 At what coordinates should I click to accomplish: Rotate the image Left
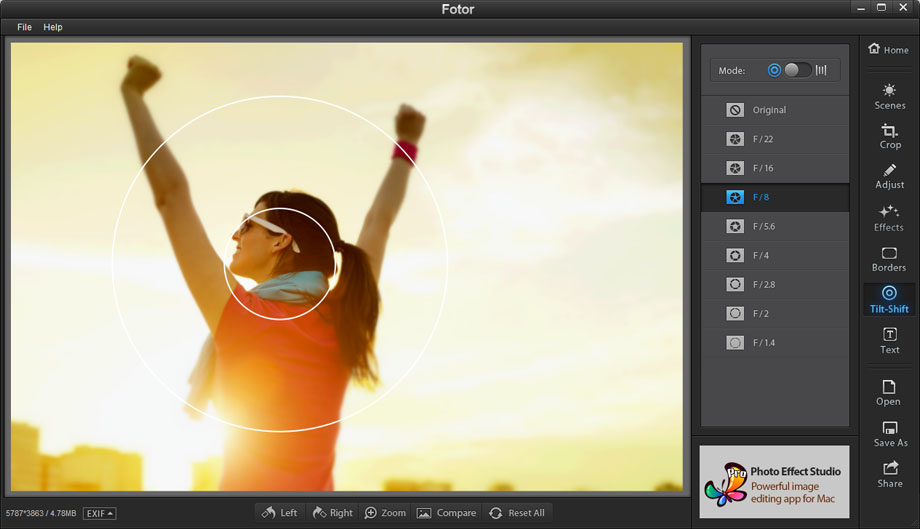279,513
